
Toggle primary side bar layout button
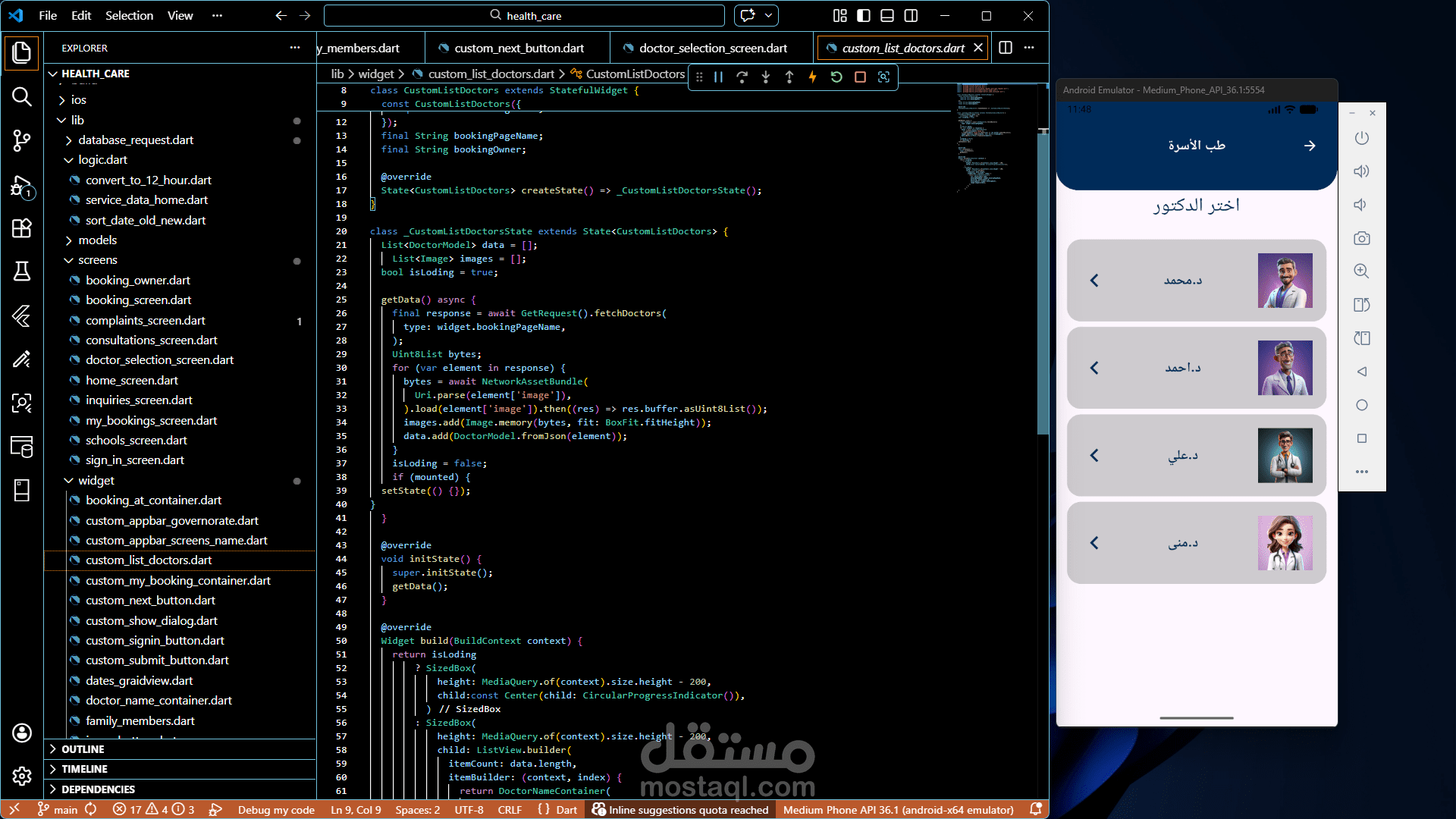point(864,16)
